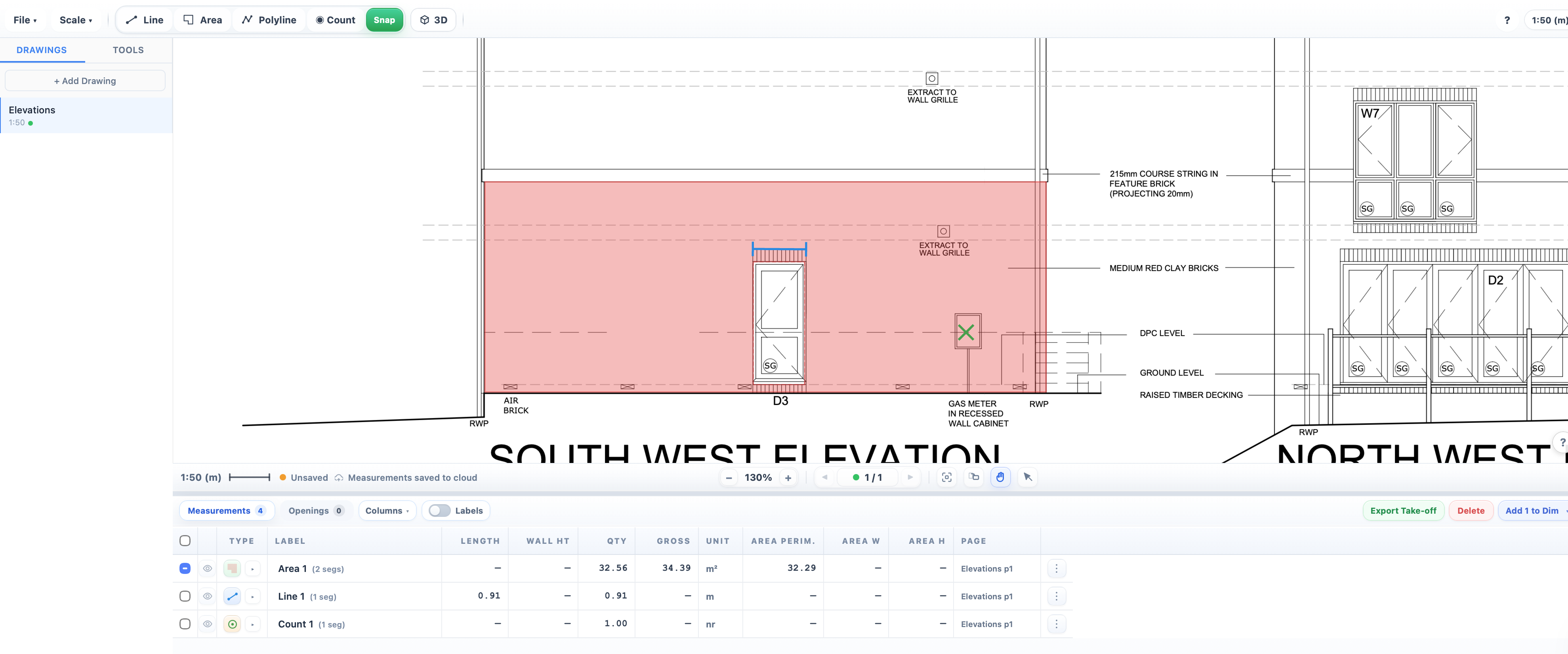
Task: Open the File menu
Action: pyautogui.click(x=24, y=19)
